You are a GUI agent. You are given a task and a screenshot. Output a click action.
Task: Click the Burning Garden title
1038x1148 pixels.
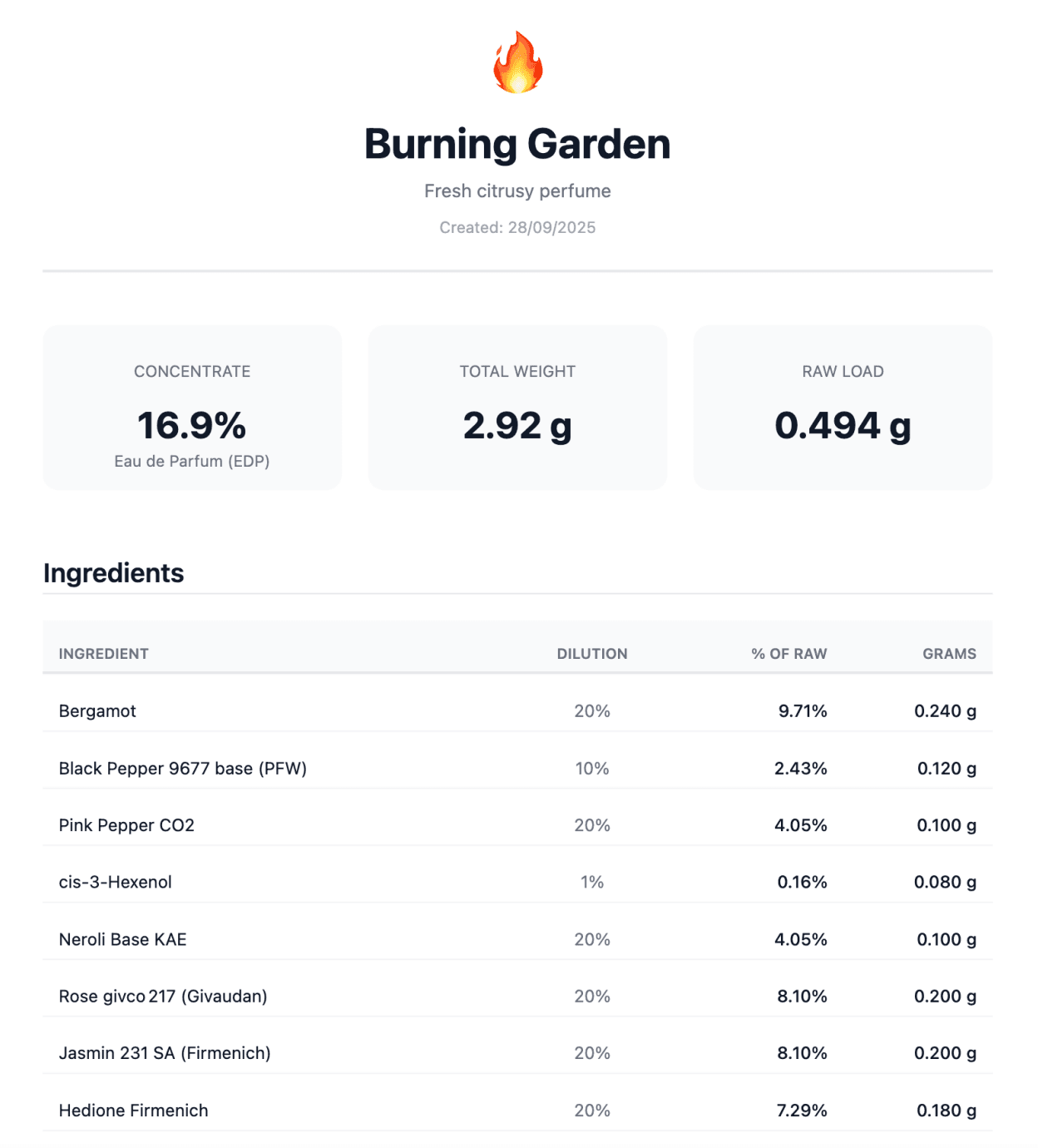click(x=517, y=144)
